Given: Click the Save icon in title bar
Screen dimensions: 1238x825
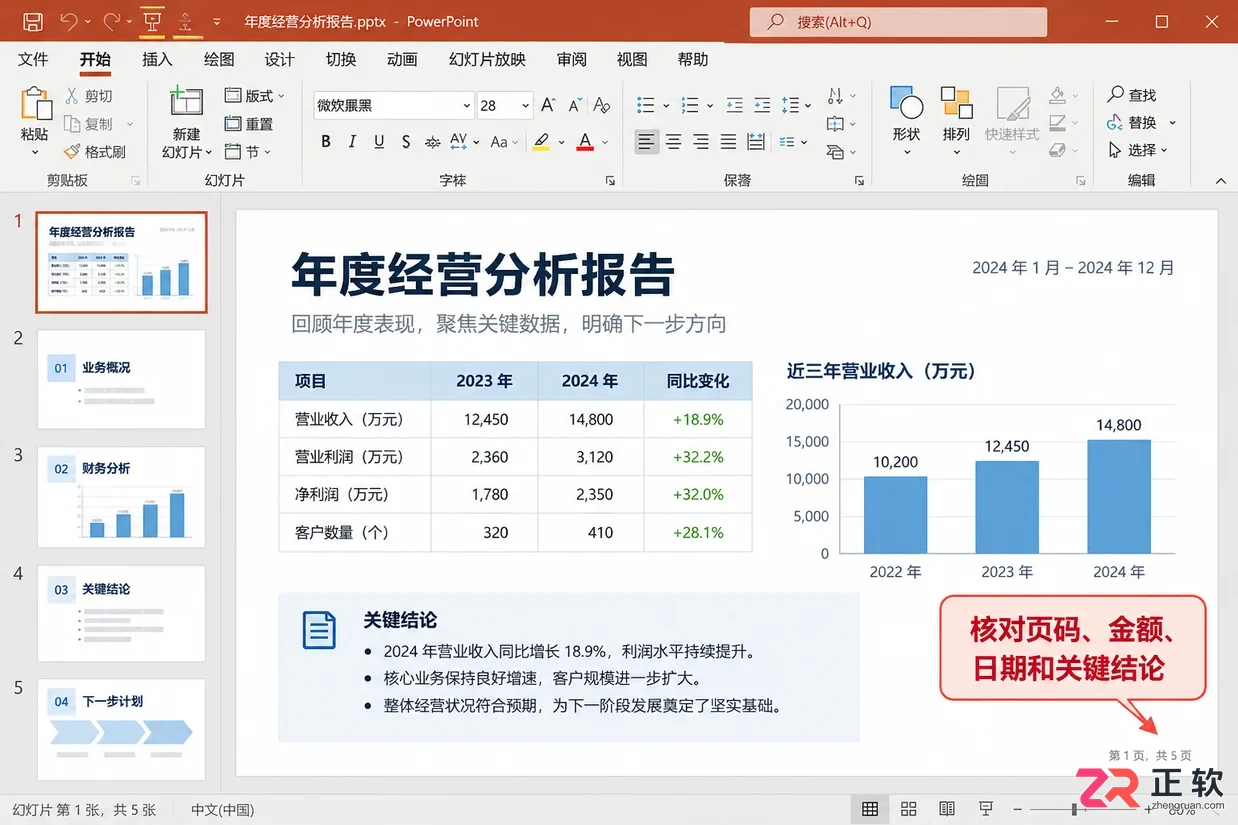Looking at the screenshot, I should [33, 21].
